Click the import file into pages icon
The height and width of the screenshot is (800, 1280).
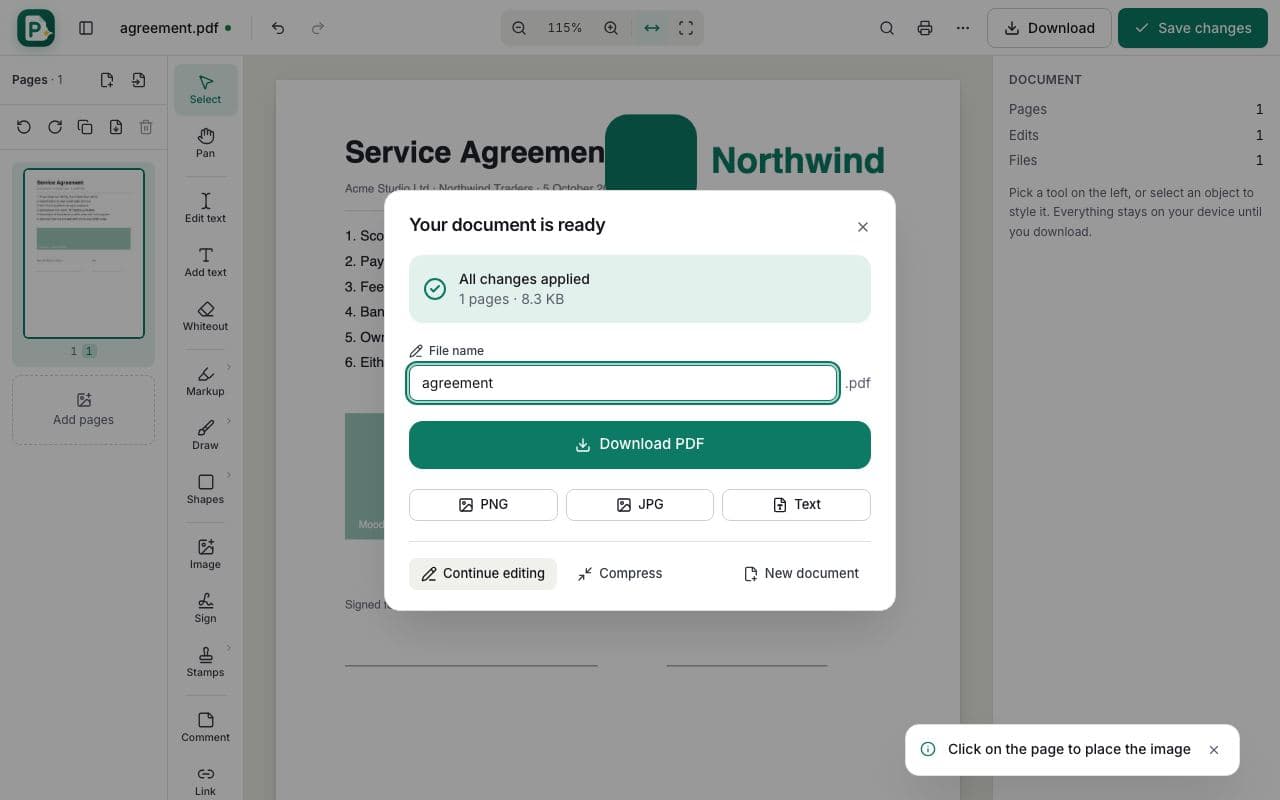click(139, 80)
